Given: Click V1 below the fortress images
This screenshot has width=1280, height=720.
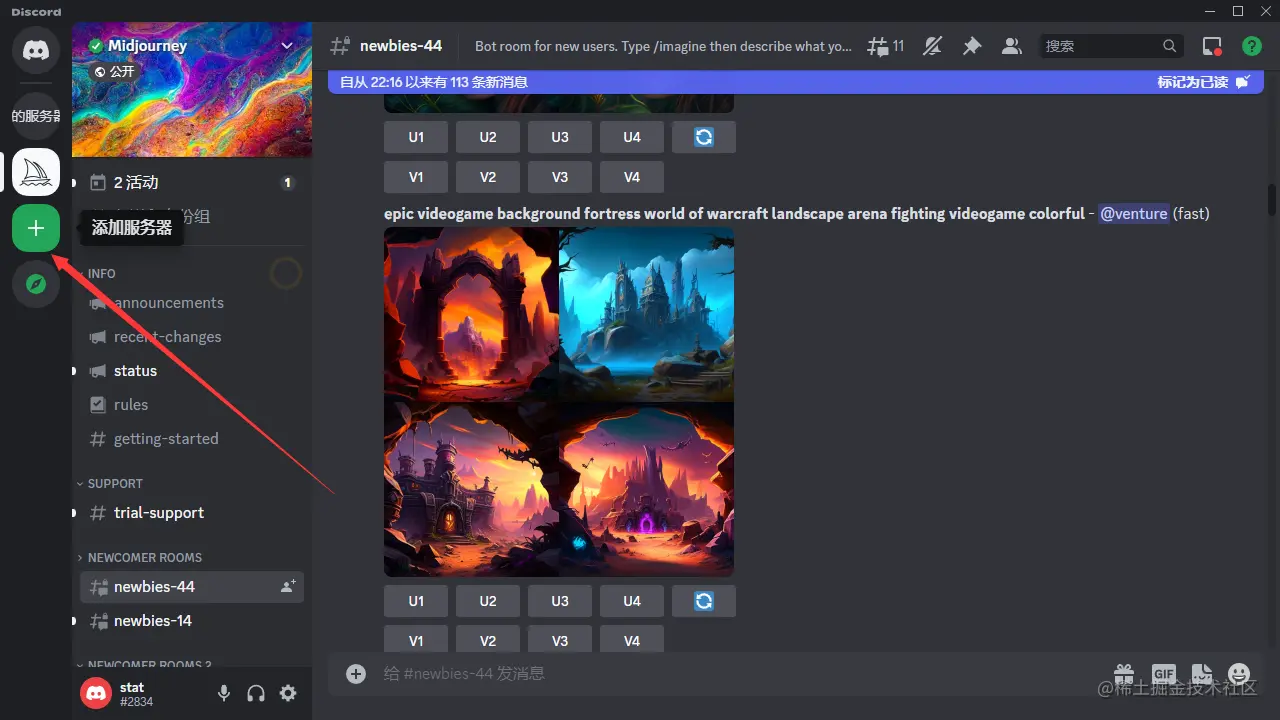Looking at the screenshot, I should [x=416, y=639].
